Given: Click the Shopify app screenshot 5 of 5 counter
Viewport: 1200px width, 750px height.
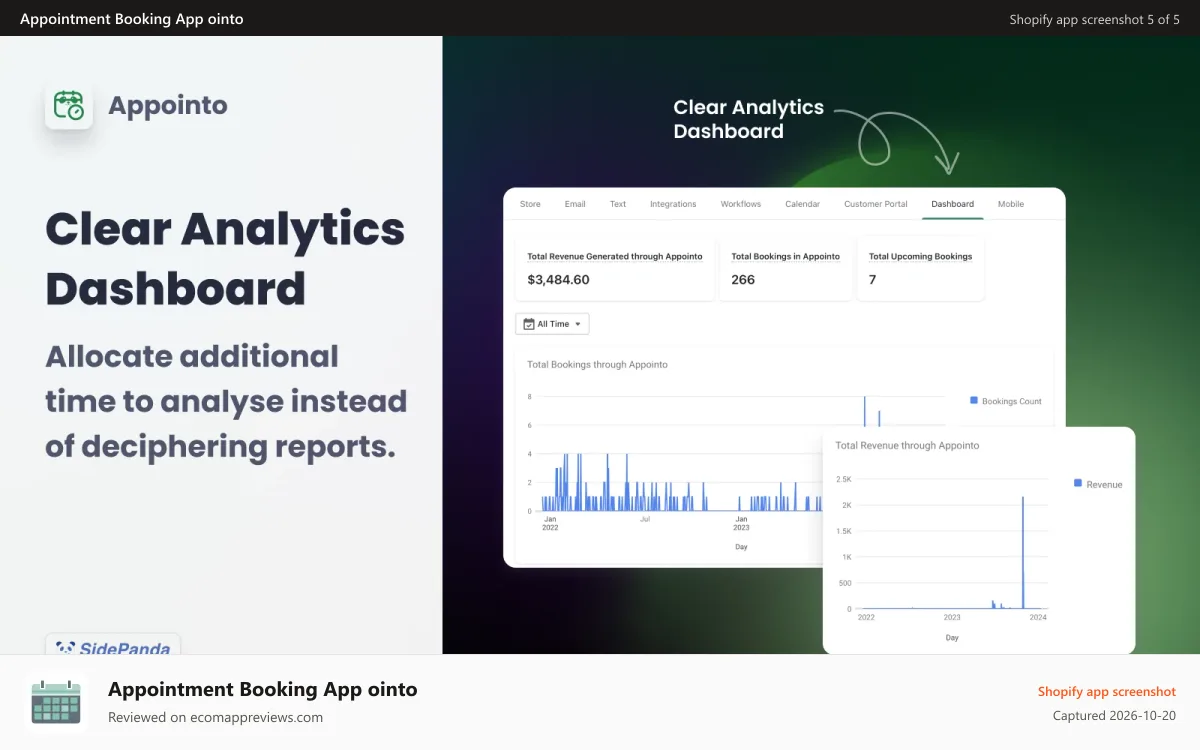Looking at the screenshot, I should pyautogui.click(x=1094, y=19).
